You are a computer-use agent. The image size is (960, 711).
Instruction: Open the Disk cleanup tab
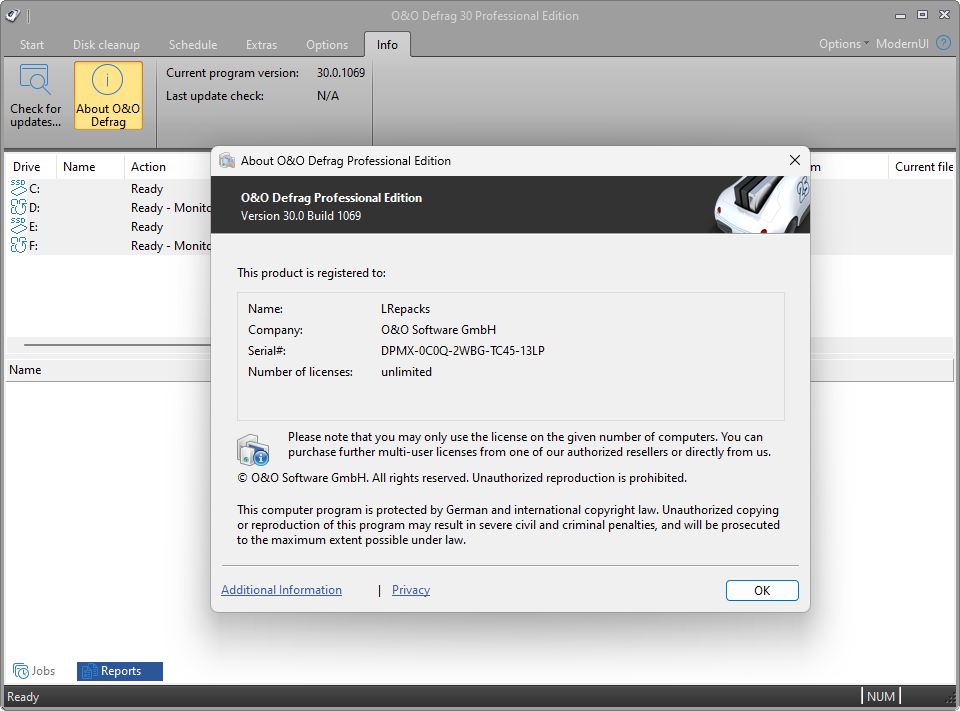[107, 45]
